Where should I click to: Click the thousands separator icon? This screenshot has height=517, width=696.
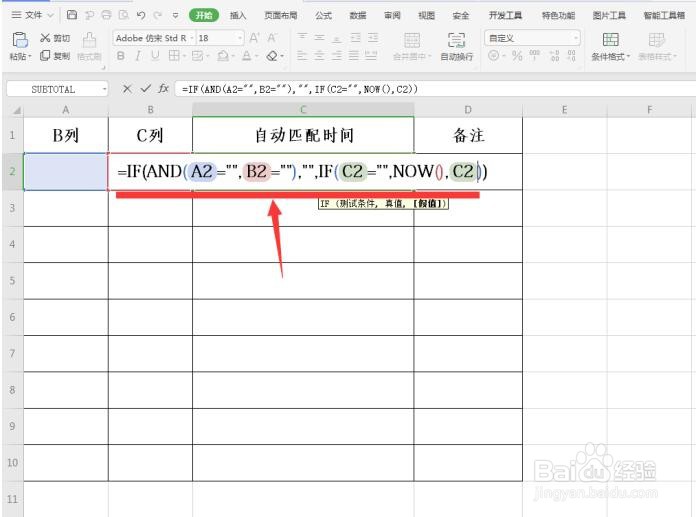tap(534, 56)
